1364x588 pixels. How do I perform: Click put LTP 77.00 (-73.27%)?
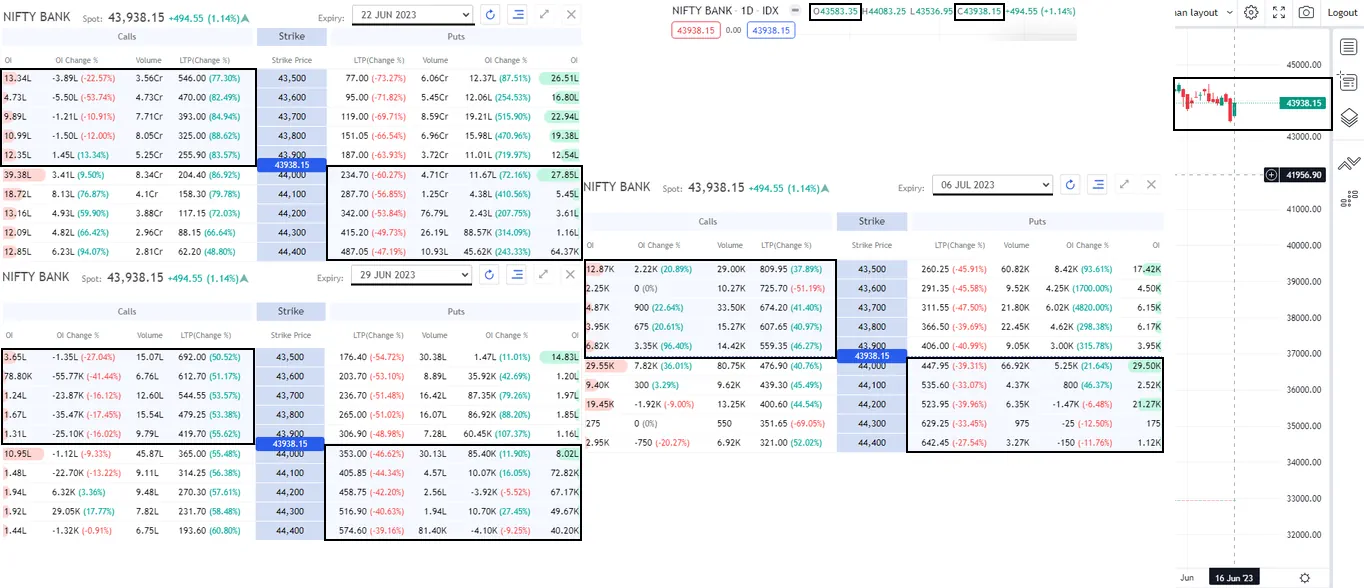click(375, 77)
